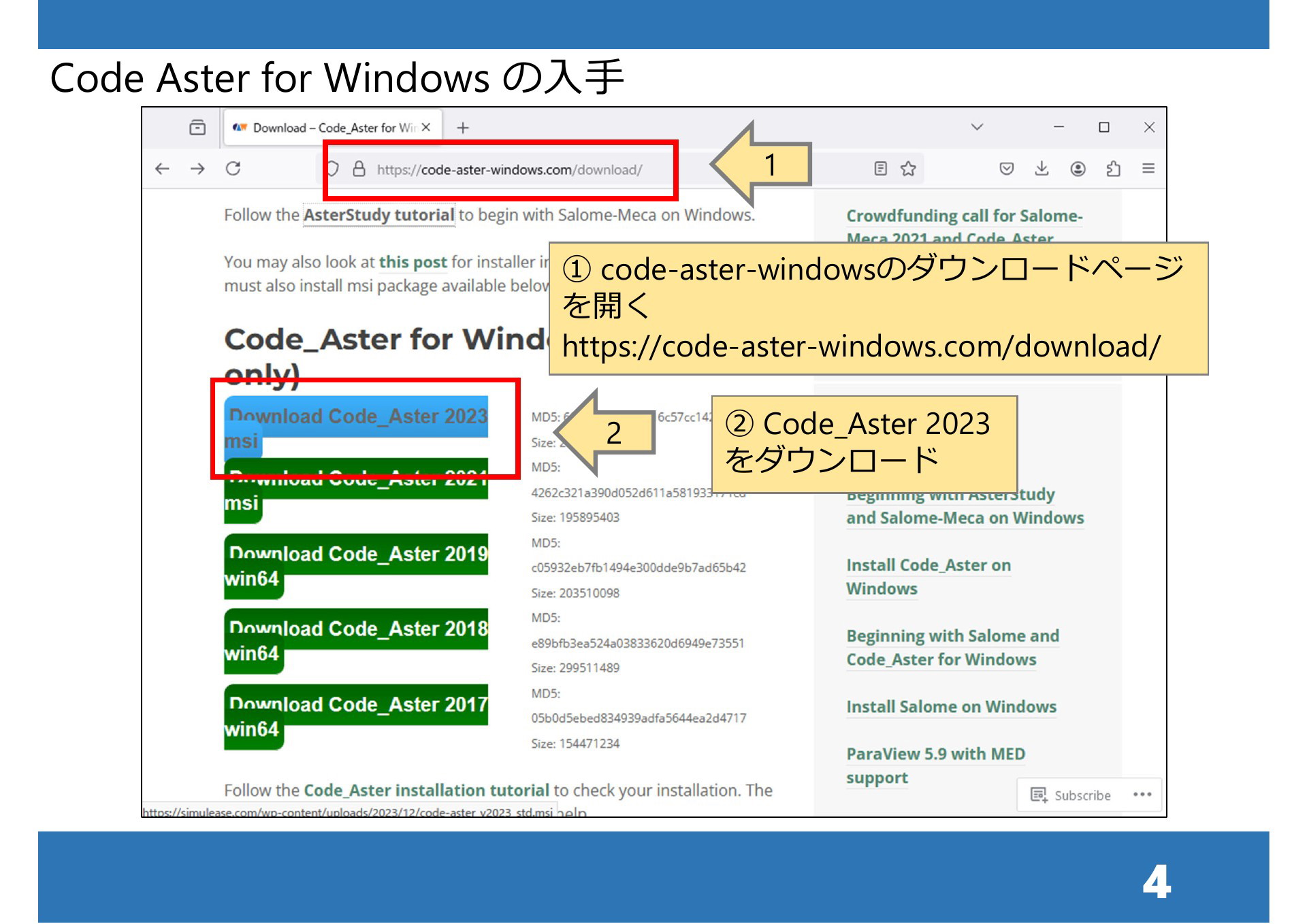
Task: Select the Download – Code_Aster tab
Action: coord(327,128)
